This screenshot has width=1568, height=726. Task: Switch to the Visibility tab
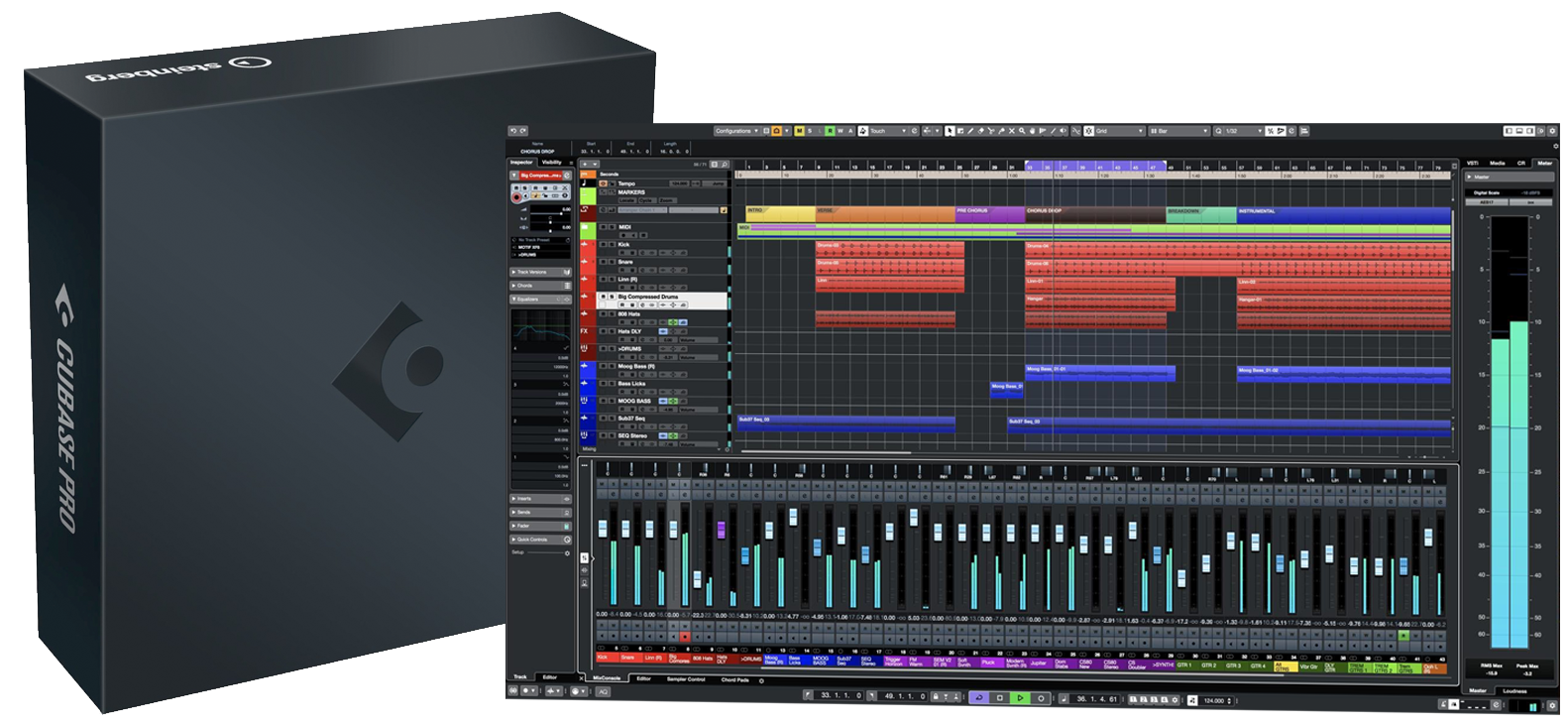coord(552,163)
